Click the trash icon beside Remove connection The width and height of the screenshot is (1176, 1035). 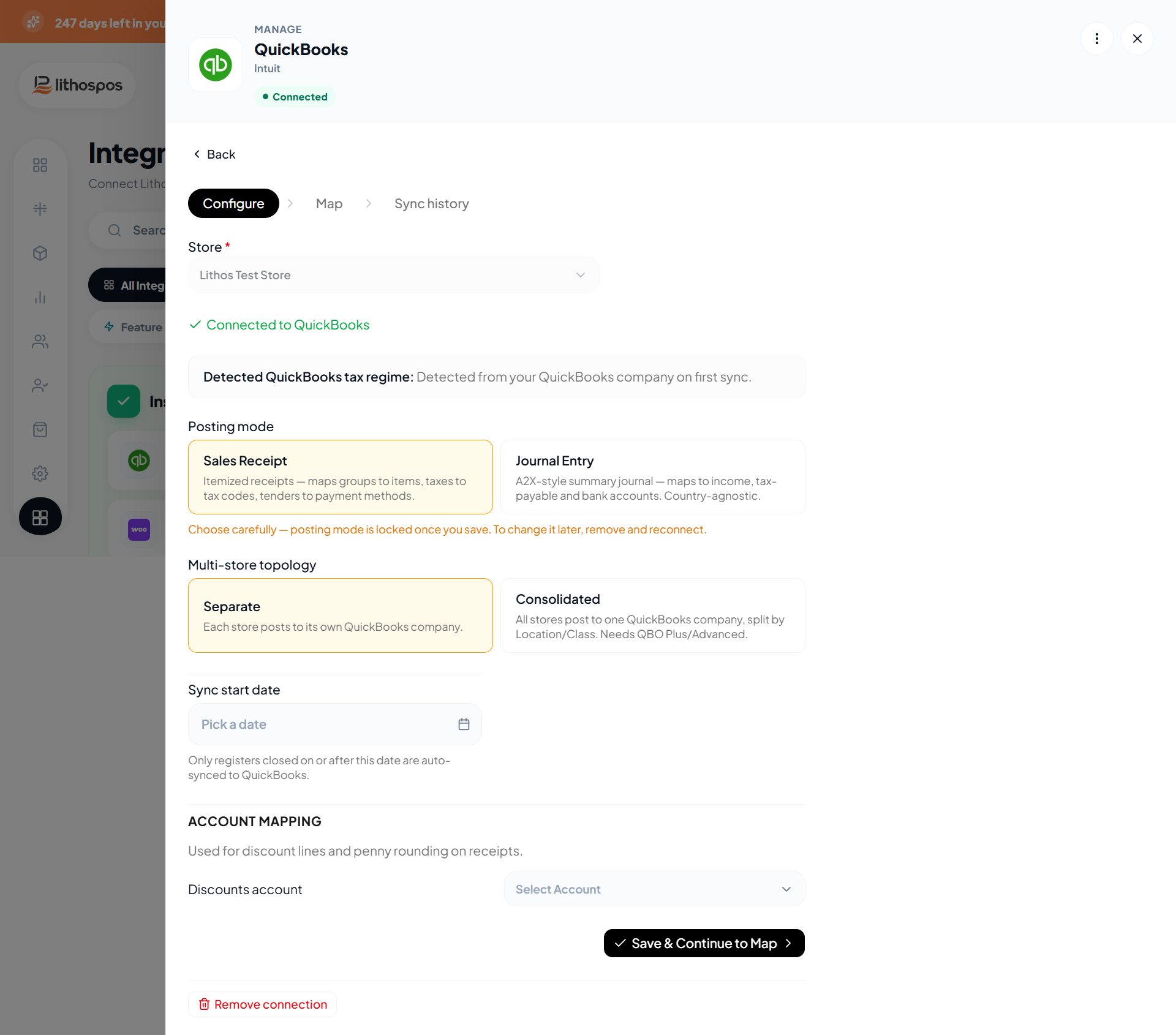point(205,1004)
